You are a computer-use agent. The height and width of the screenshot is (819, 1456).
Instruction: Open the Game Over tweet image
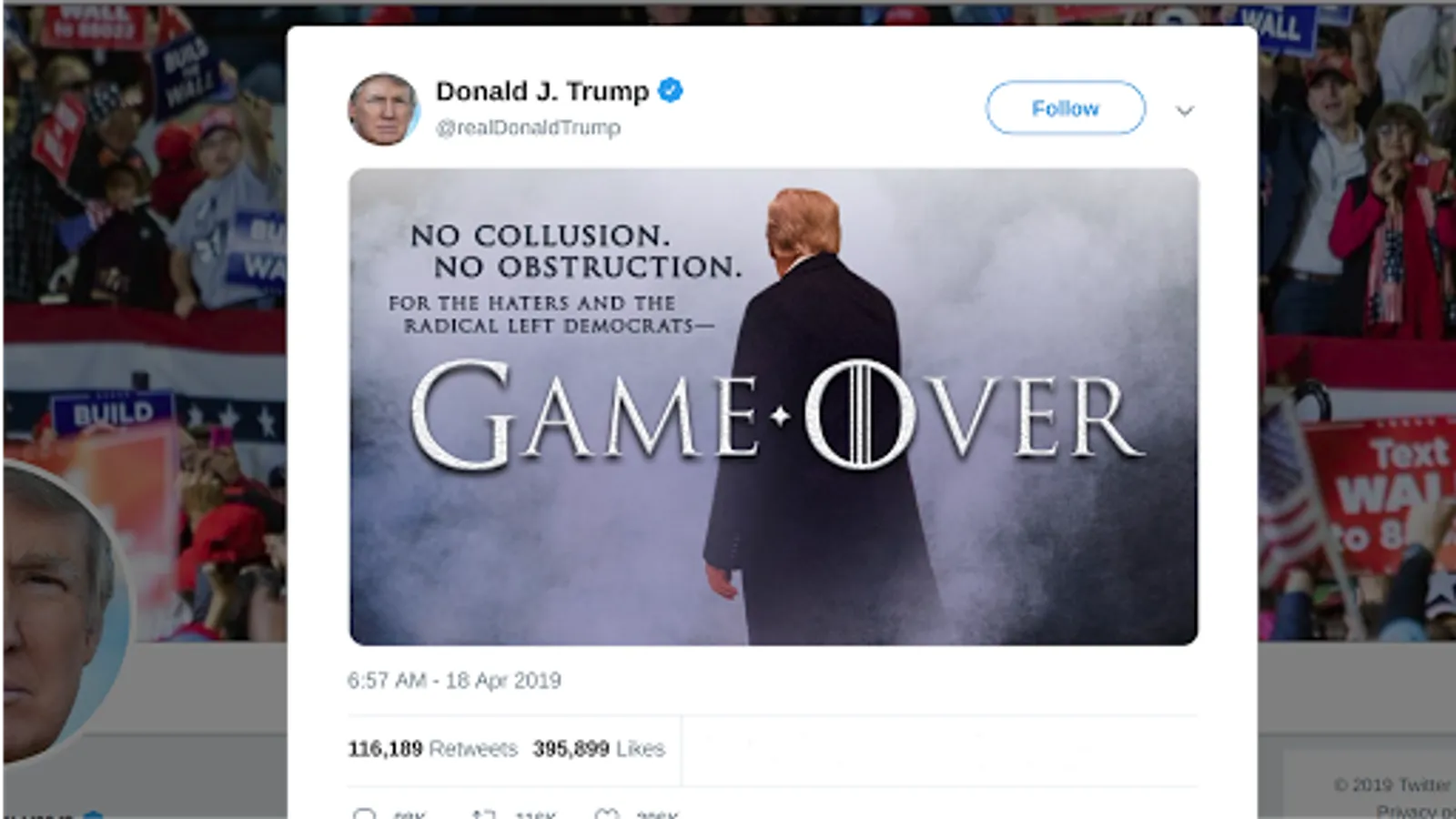[773, 407]
